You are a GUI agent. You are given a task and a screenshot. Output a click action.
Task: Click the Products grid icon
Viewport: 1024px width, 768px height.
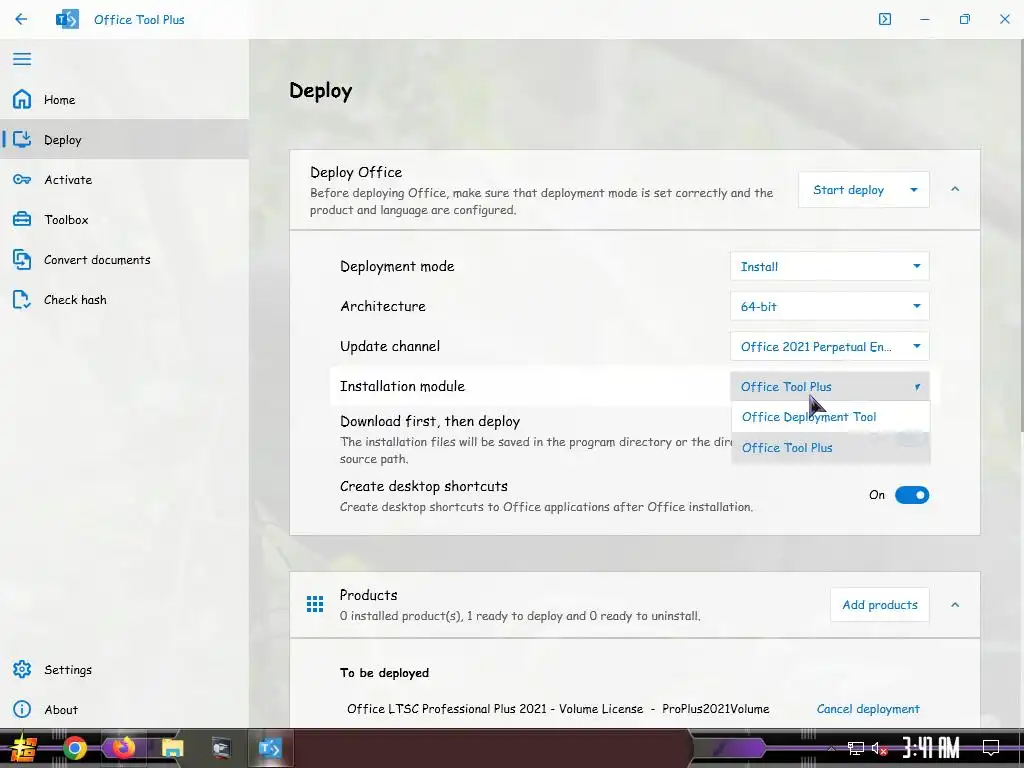315,604
